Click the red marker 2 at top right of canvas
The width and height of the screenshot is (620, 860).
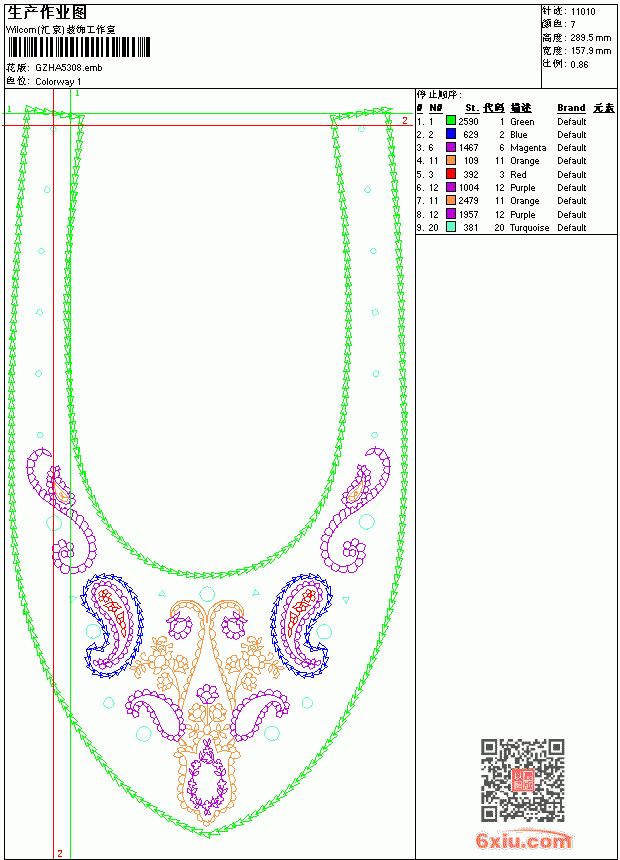pos(405,120)
